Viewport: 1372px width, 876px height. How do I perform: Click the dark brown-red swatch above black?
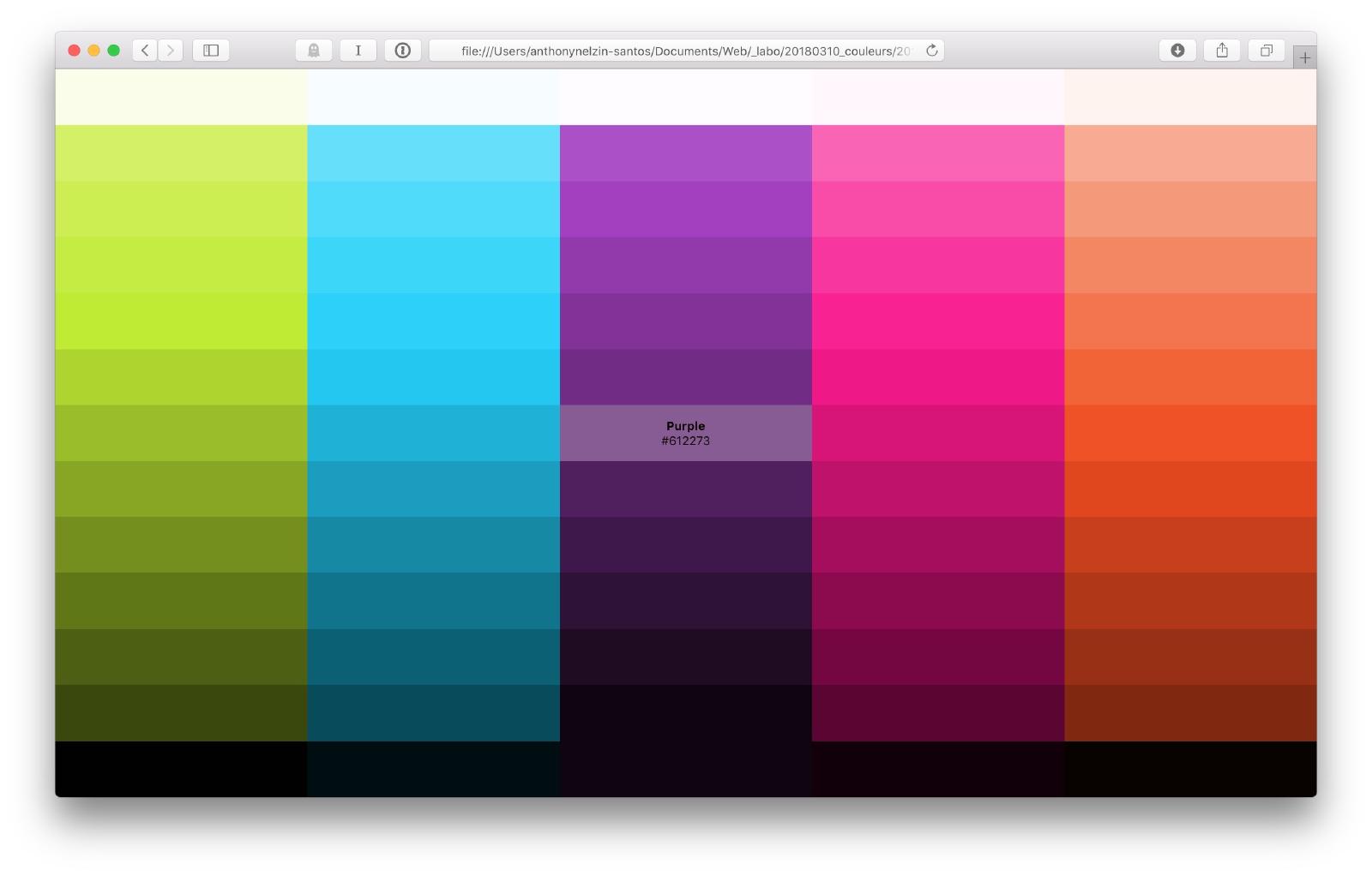click(x=1189, y=712)
